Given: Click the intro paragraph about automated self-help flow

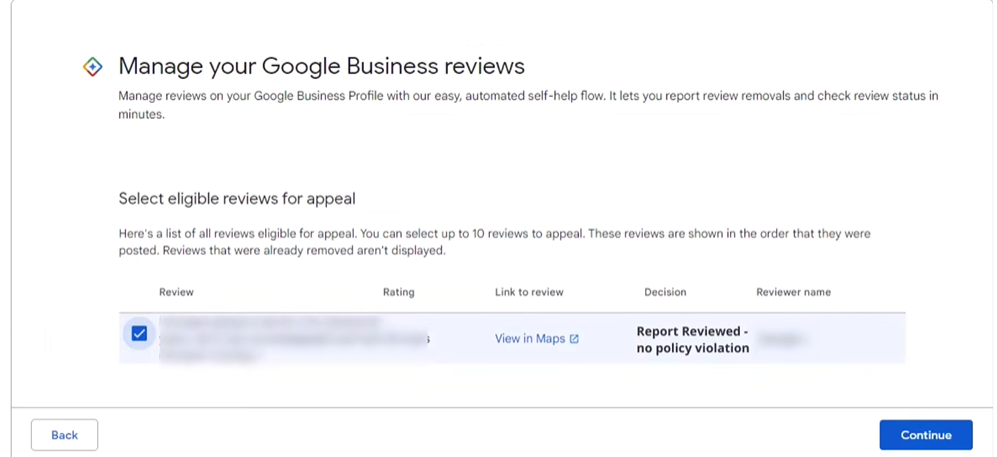Looking at the screenshot, I should (x=528, y=105).
